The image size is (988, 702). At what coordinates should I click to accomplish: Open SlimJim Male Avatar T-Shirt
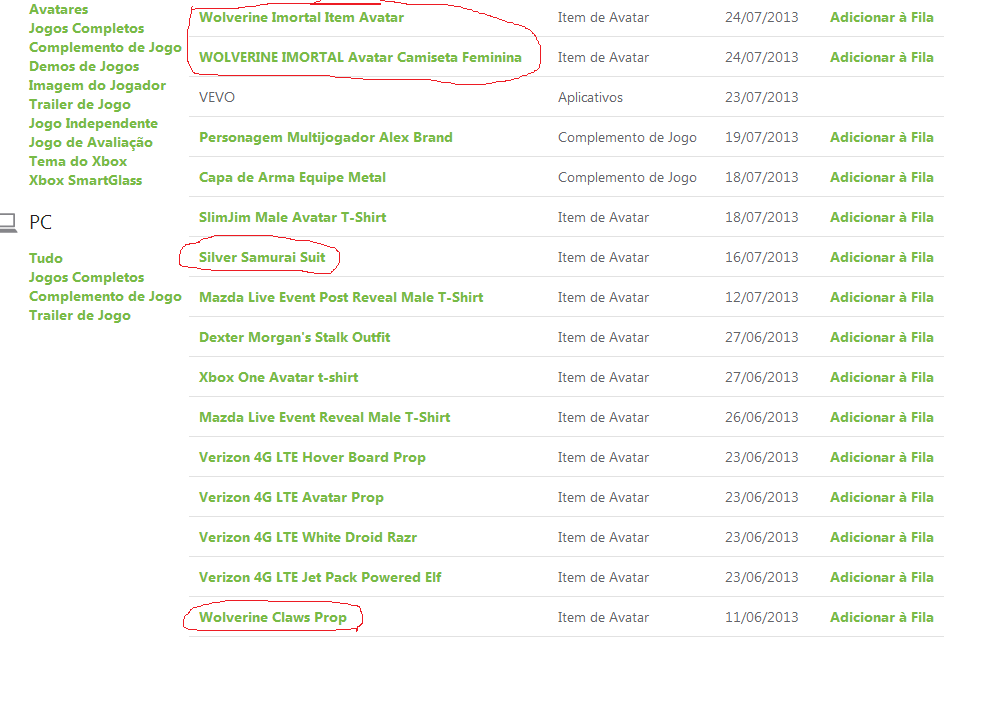coord(292,217)
